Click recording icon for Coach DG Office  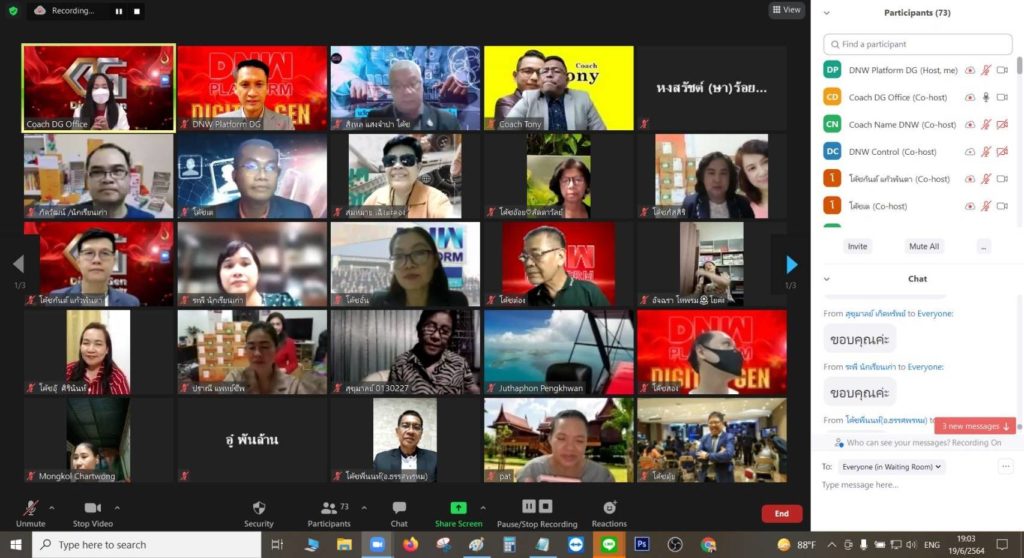970,97
